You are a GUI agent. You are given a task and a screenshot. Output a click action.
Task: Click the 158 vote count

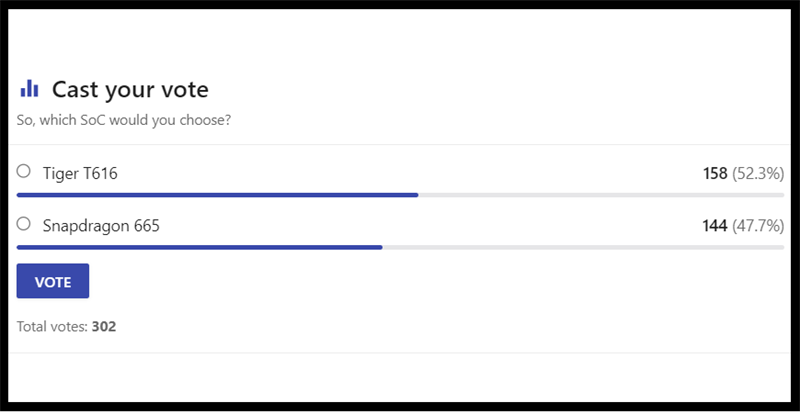pos(714,174)
